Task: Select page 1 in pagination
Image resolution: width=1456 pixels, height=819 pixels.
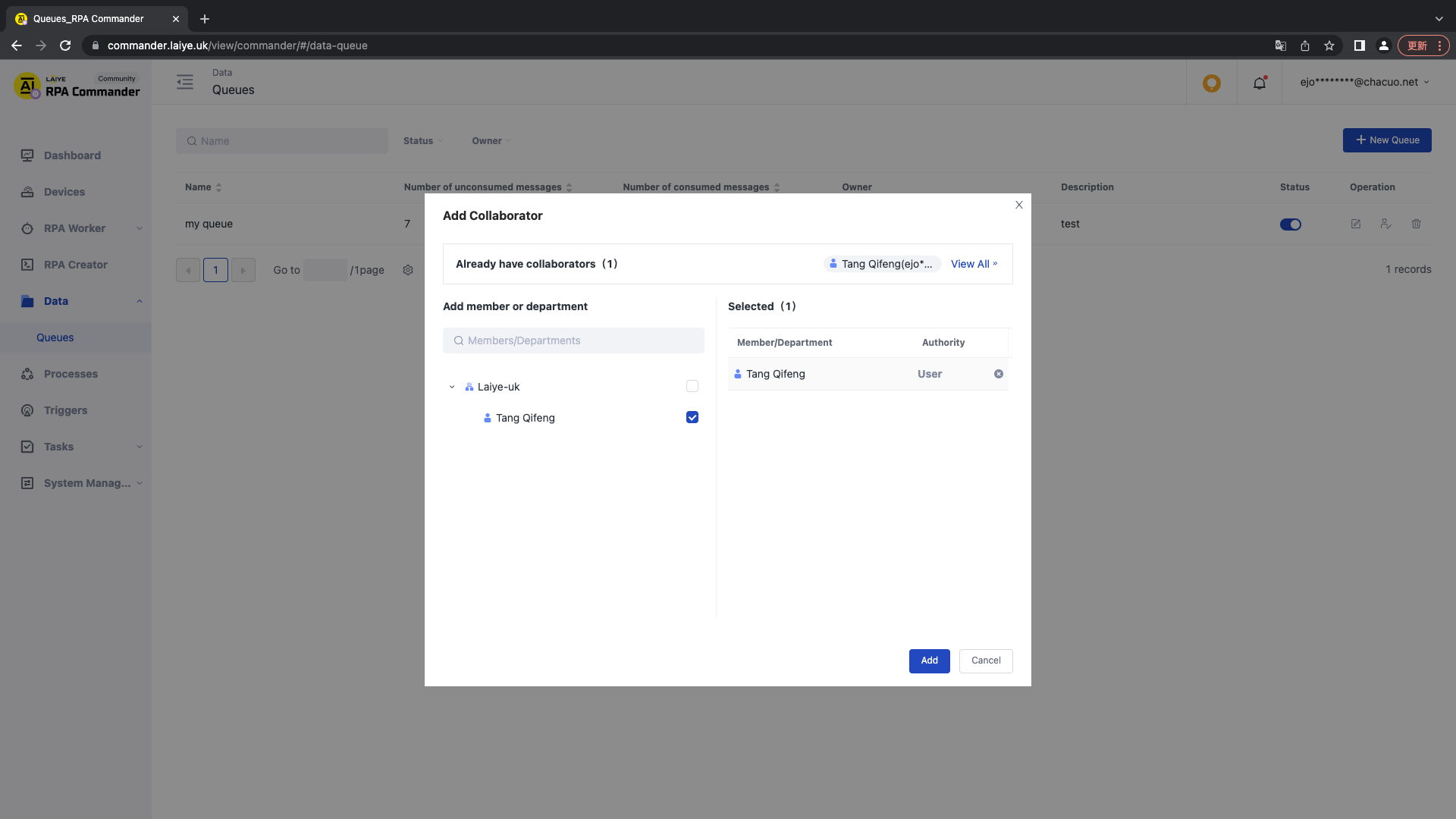Action: [215, 270]
